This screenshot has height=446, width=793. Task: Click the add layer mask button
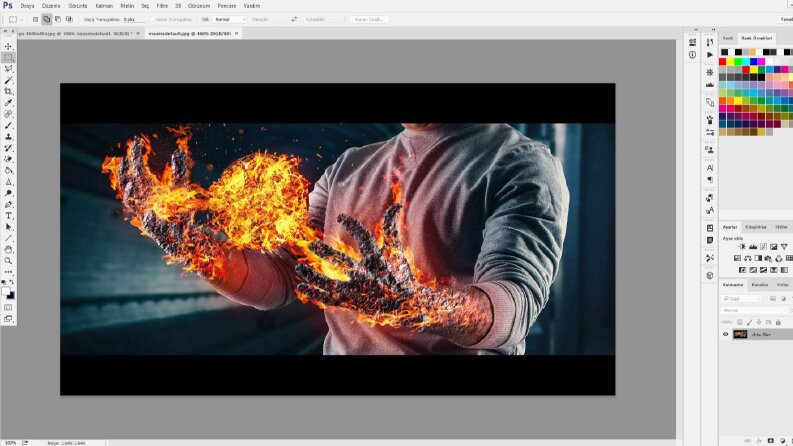[x=770, y=441]
